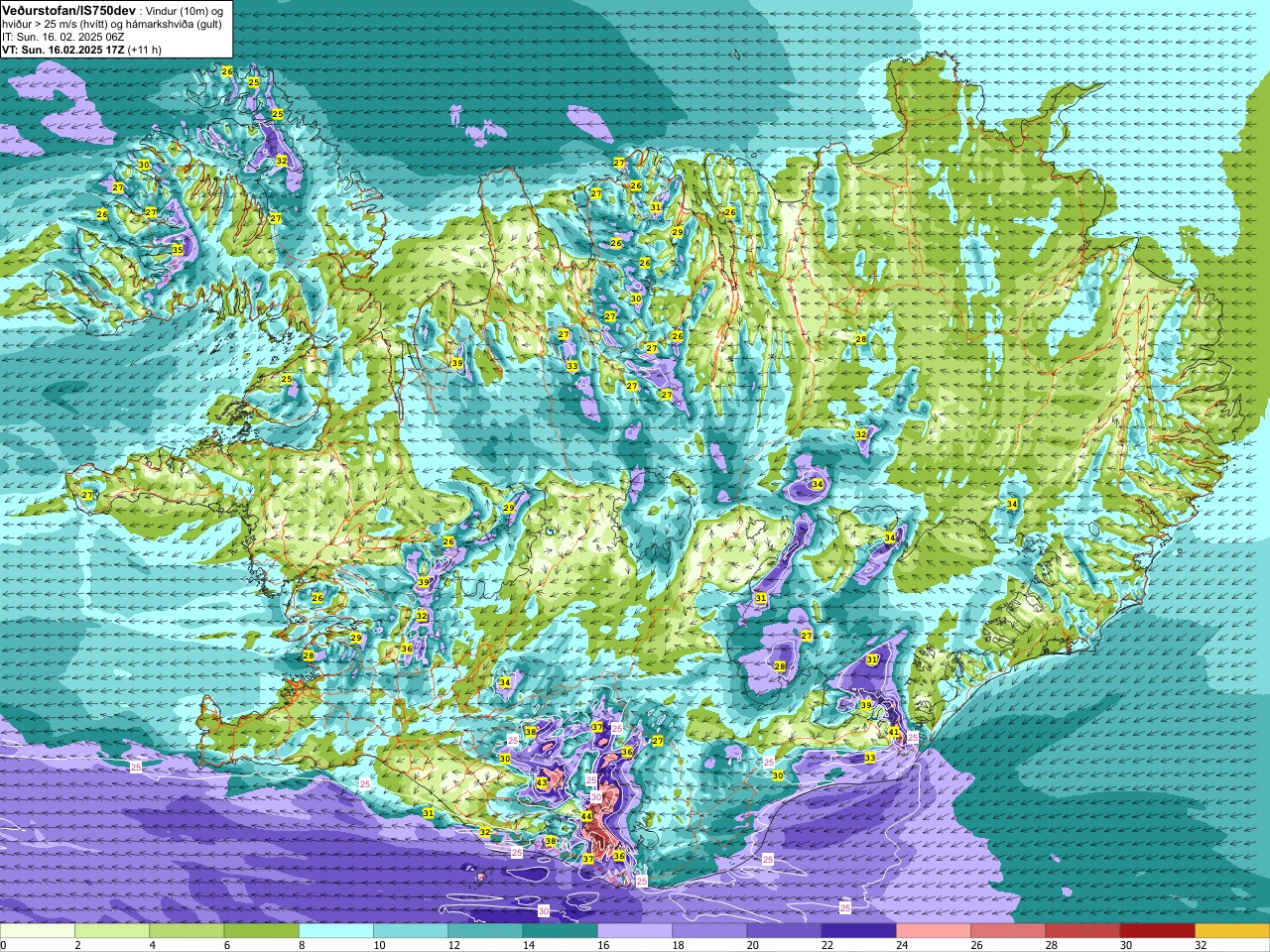Select the pale cyan 8–10 m/s legend swatch
Image resolution: width=1270 pixels, height=952 pixels.
pyautogui.click(x=336, y=931)
